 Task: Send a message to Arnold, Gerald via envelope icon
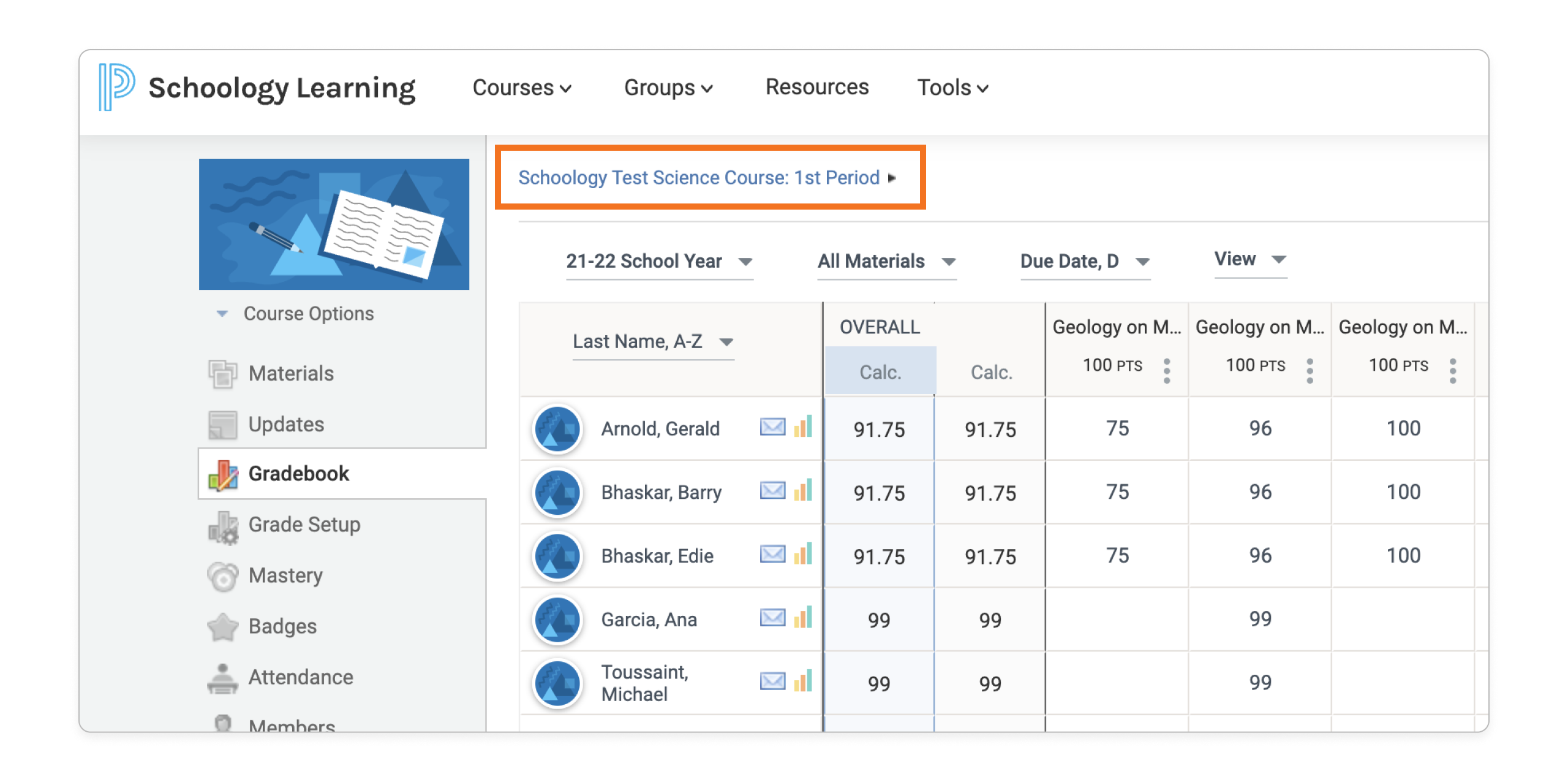coord(772,428)
